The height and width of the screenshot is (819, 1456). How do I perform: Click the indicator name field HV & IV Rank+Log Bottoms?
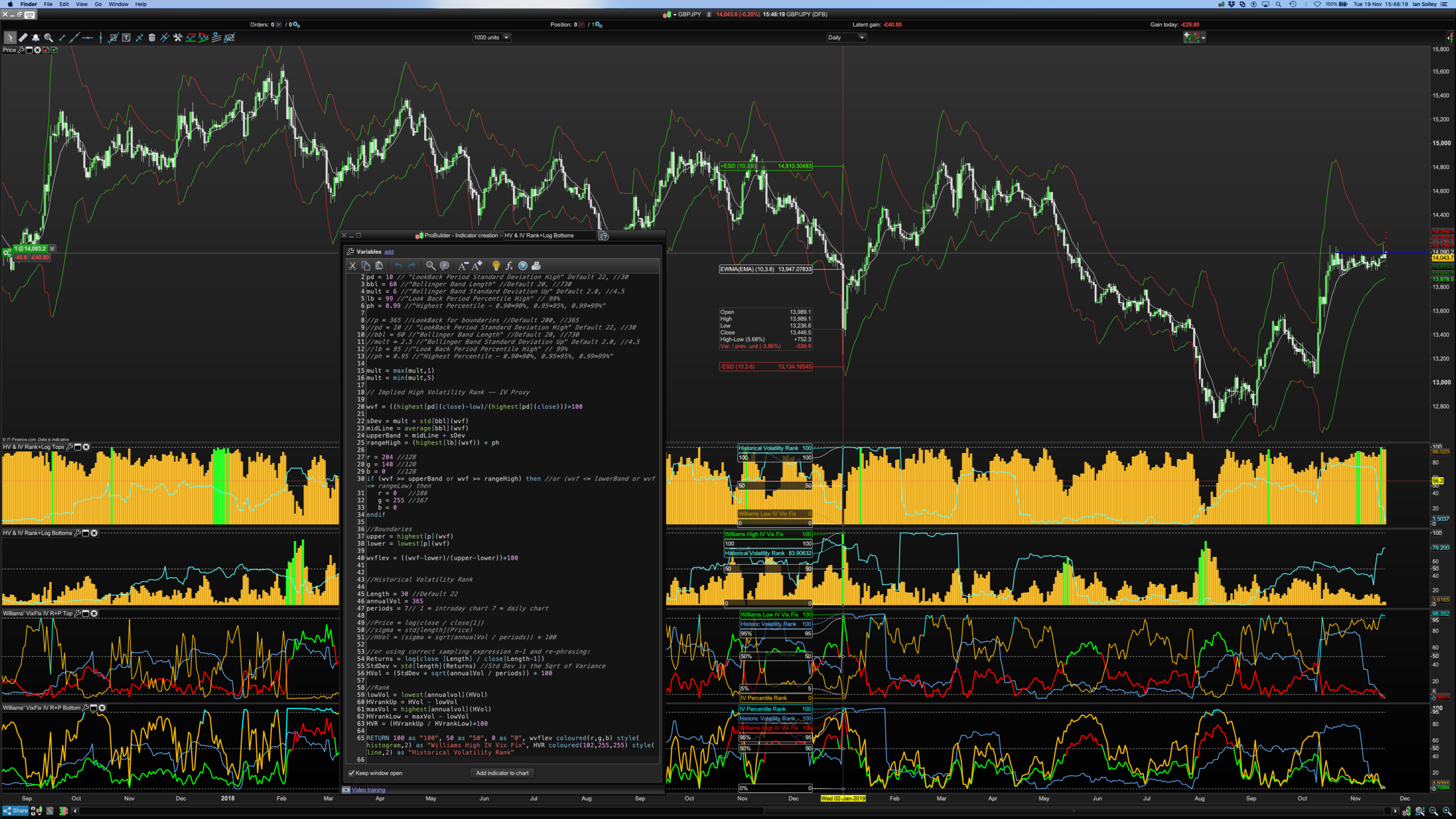pos(548,235)
